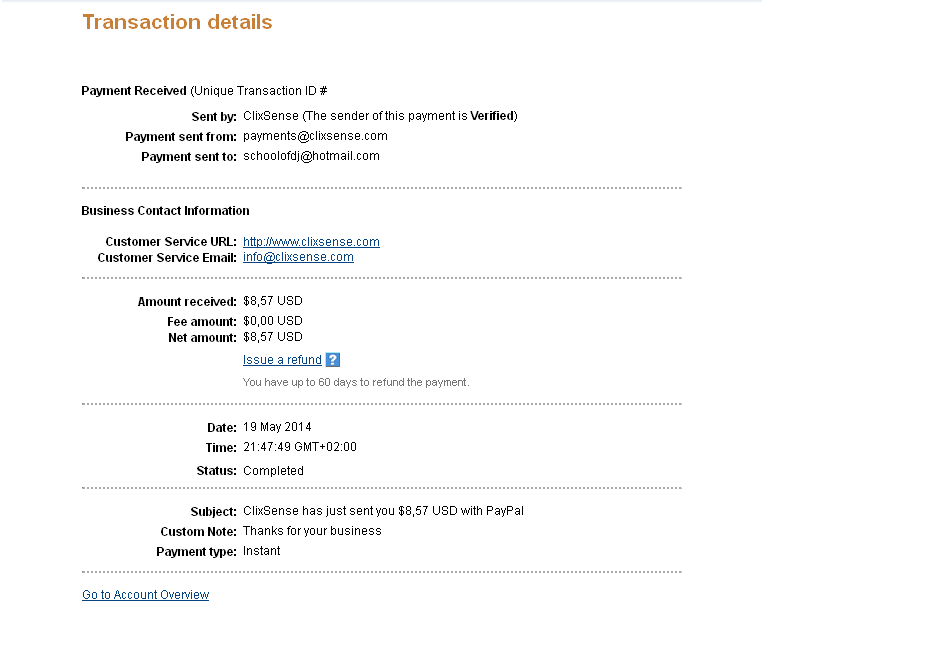Go to Account Overview
The height and width of the screenshot is (645, 947).
click(146, 595)
